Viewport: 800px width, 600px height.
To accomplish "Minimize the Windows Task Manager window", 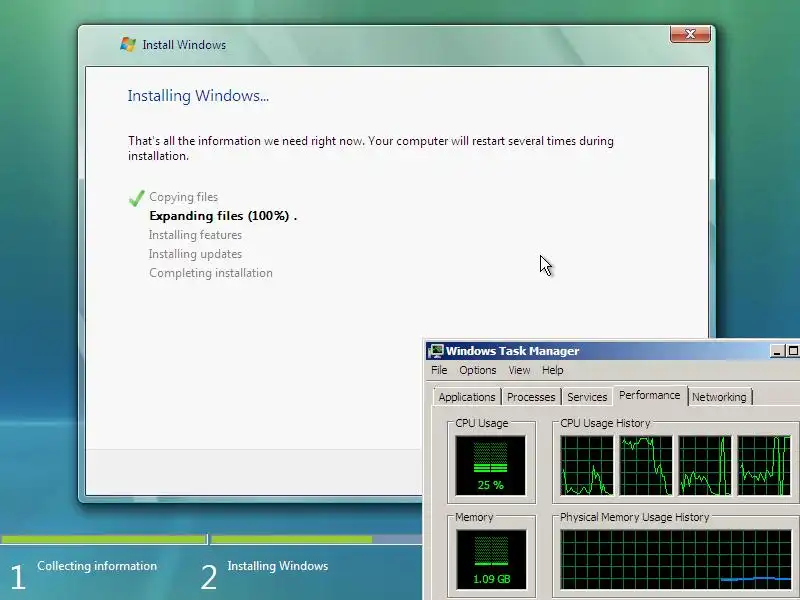I will 777,351.
